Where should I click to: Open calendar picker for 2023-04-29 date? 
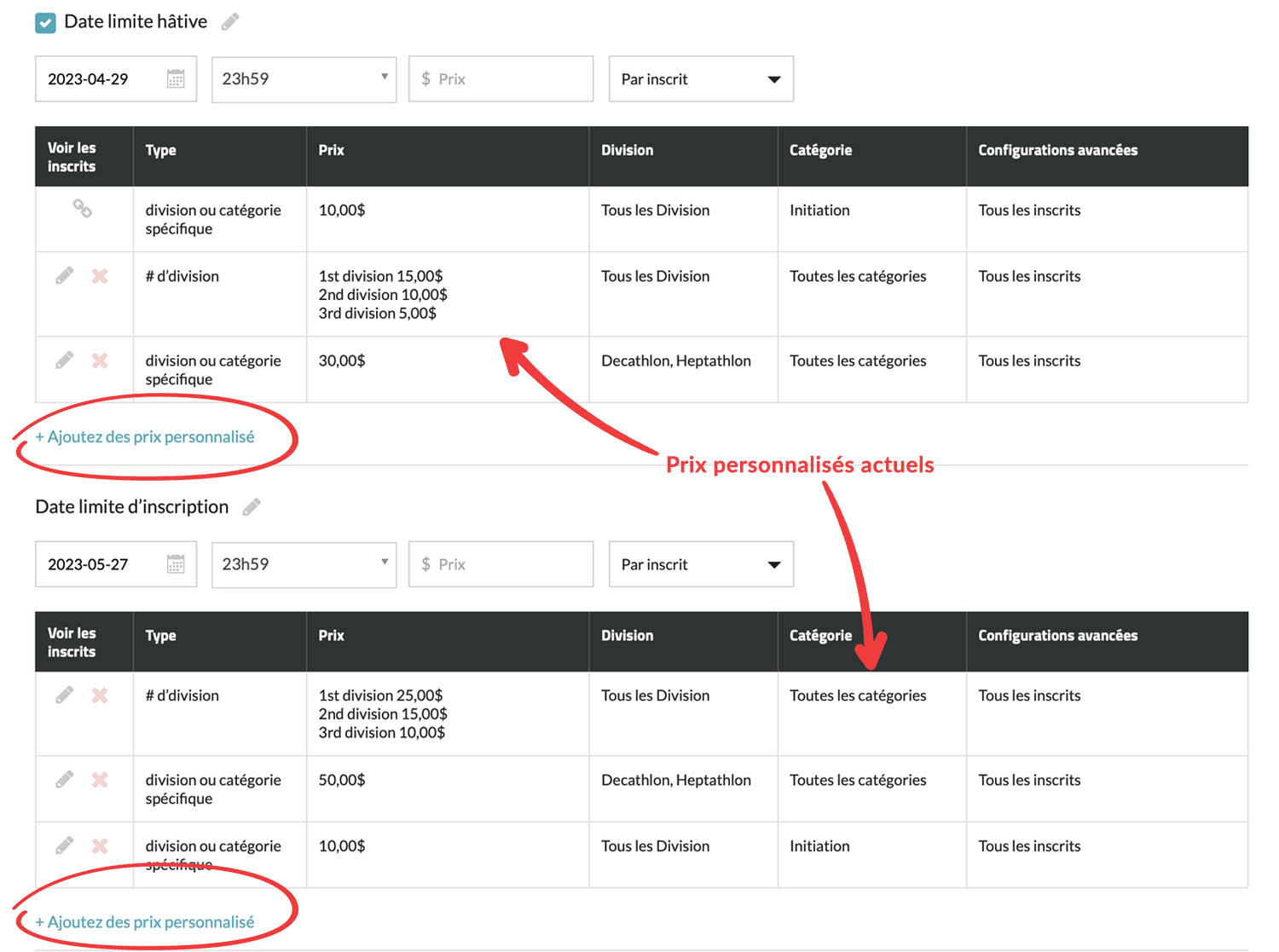click(176, 79)
